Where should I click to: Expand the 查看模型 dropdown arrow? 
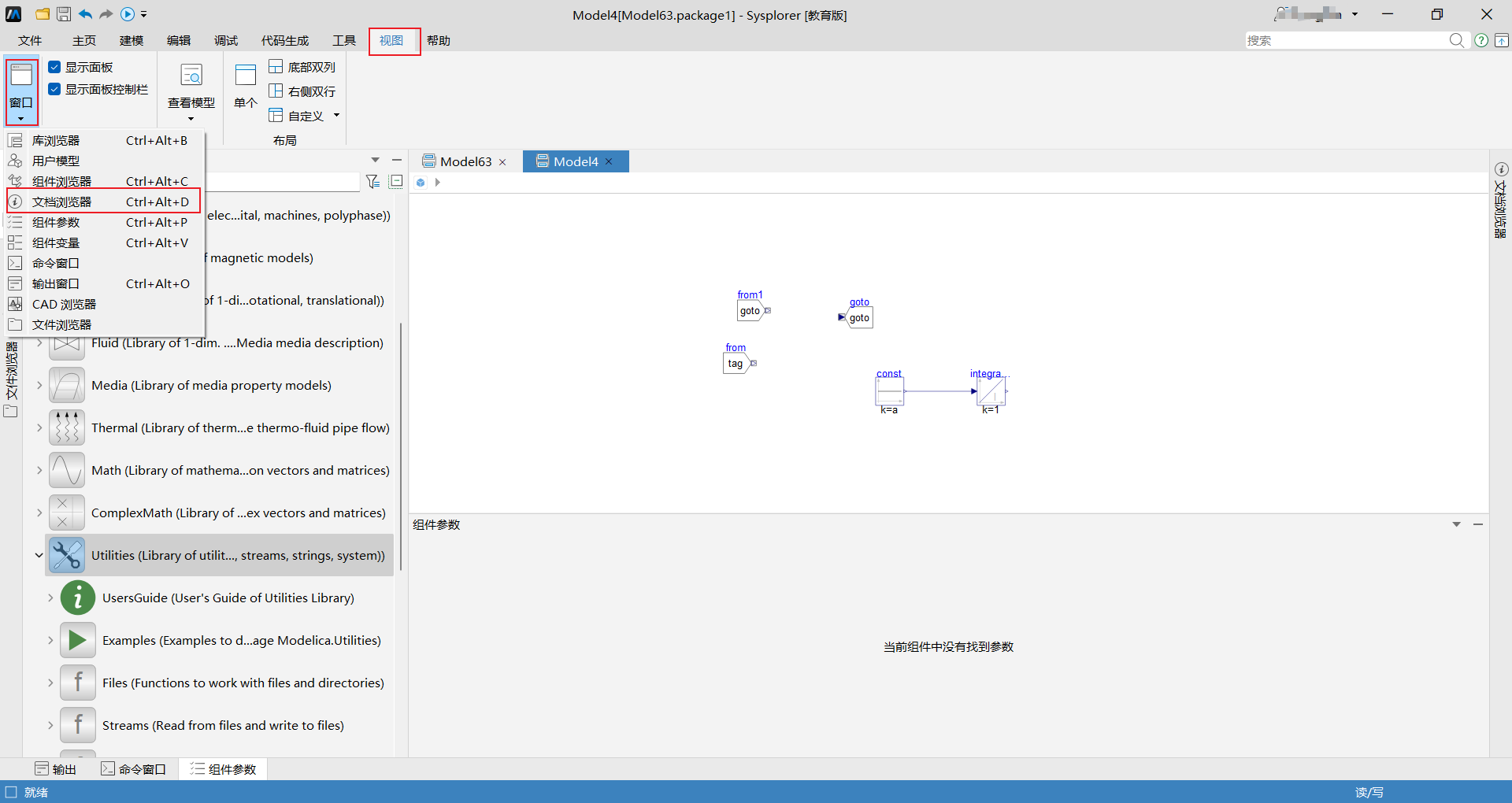pos(191,119)
